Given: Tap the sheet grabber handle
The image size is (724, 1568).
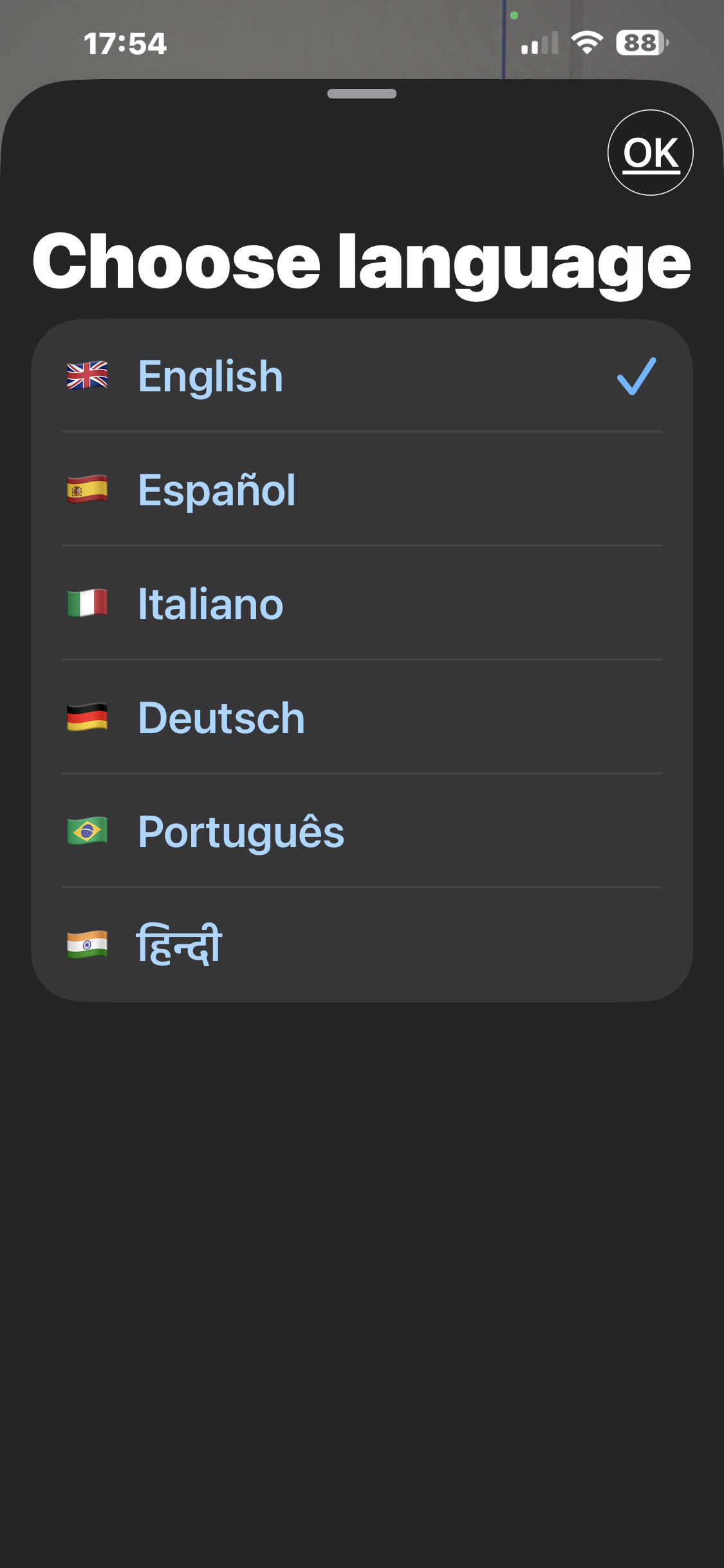Looking at the screenshot, I should click(x=362, y=94).
